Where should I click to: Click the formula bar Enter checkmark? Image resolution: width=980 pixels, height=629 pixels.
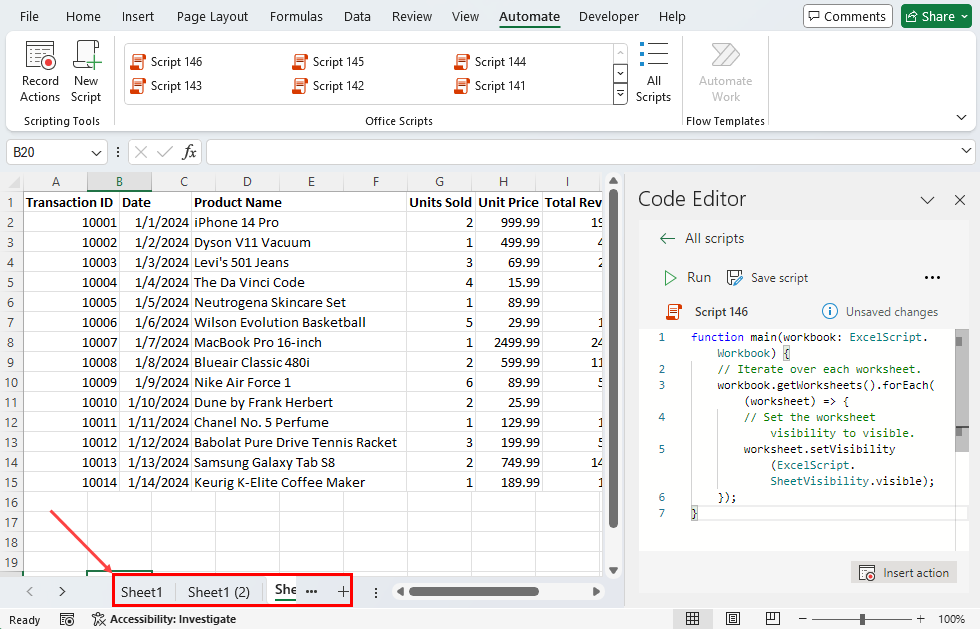(x=165, y=152)
